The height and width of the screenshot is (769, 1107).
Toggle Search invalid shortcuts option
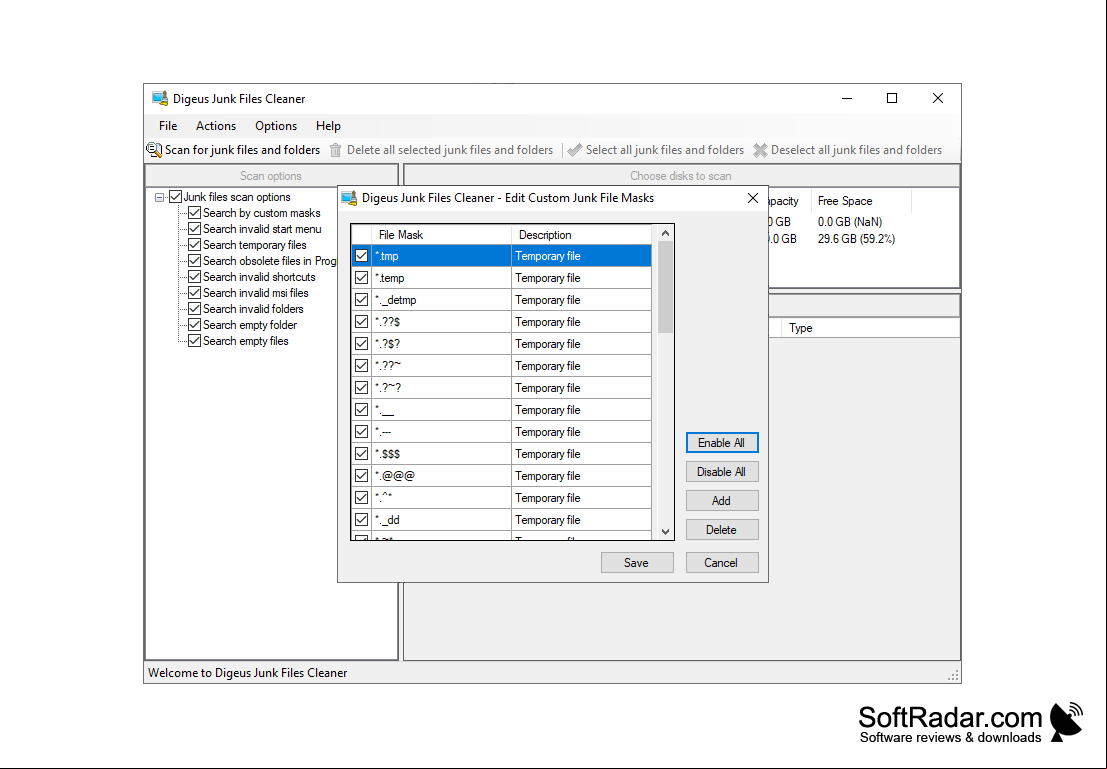pos(195,277)
